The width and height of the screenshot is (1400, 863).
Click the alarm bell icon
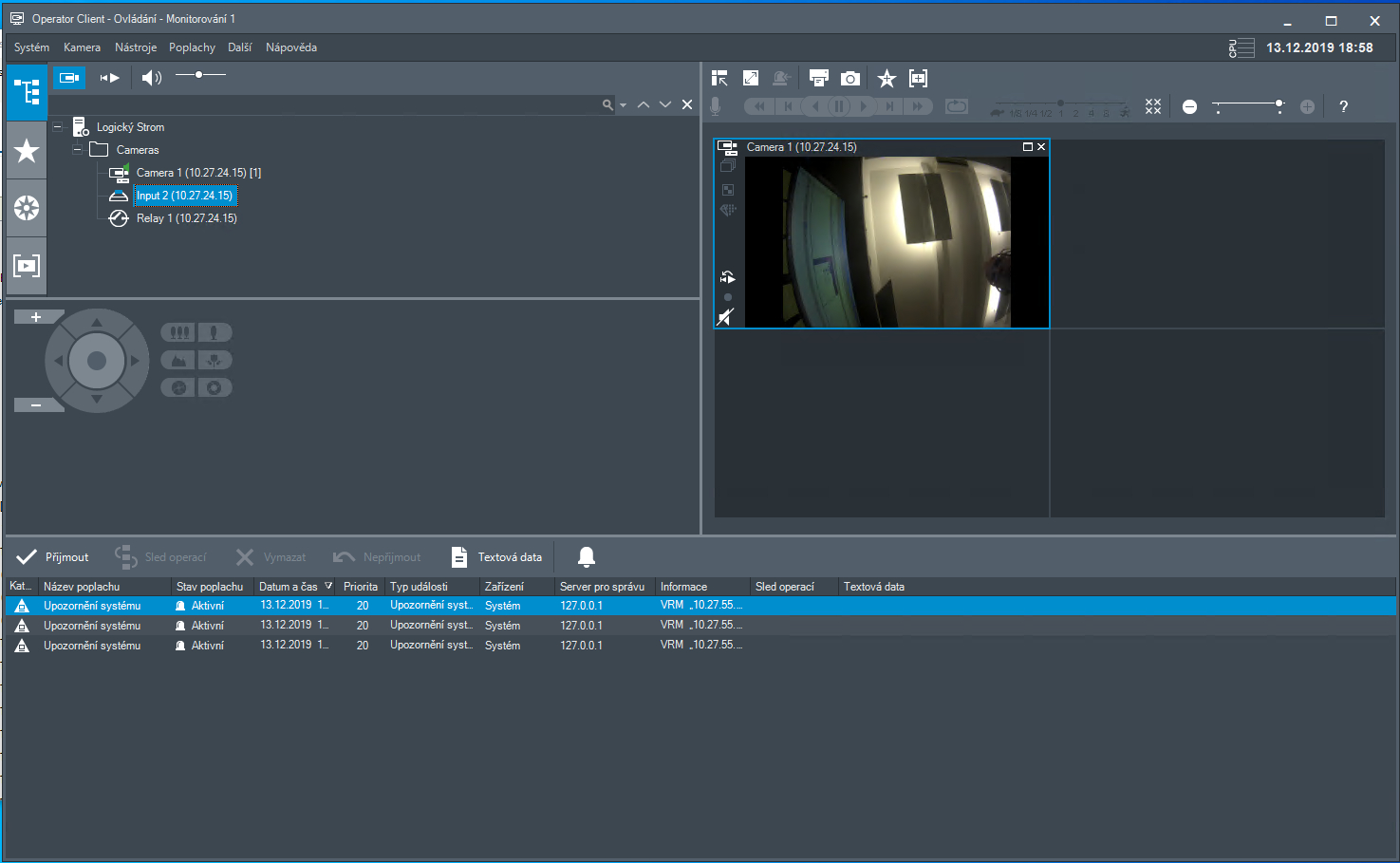click(x=587, y=557)
